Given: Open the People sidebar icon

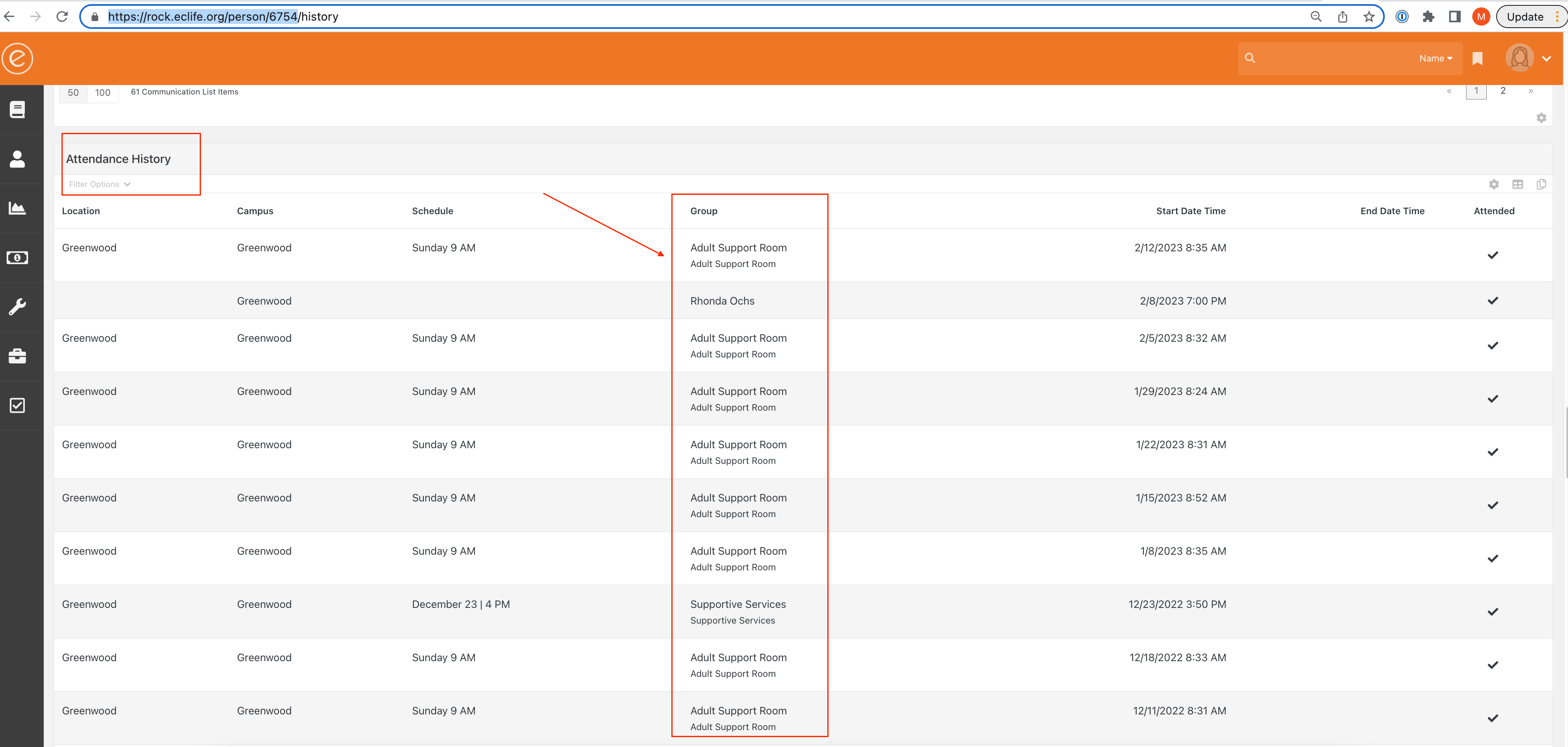Looking at the screenshot, I should click(x=17, y=159).
